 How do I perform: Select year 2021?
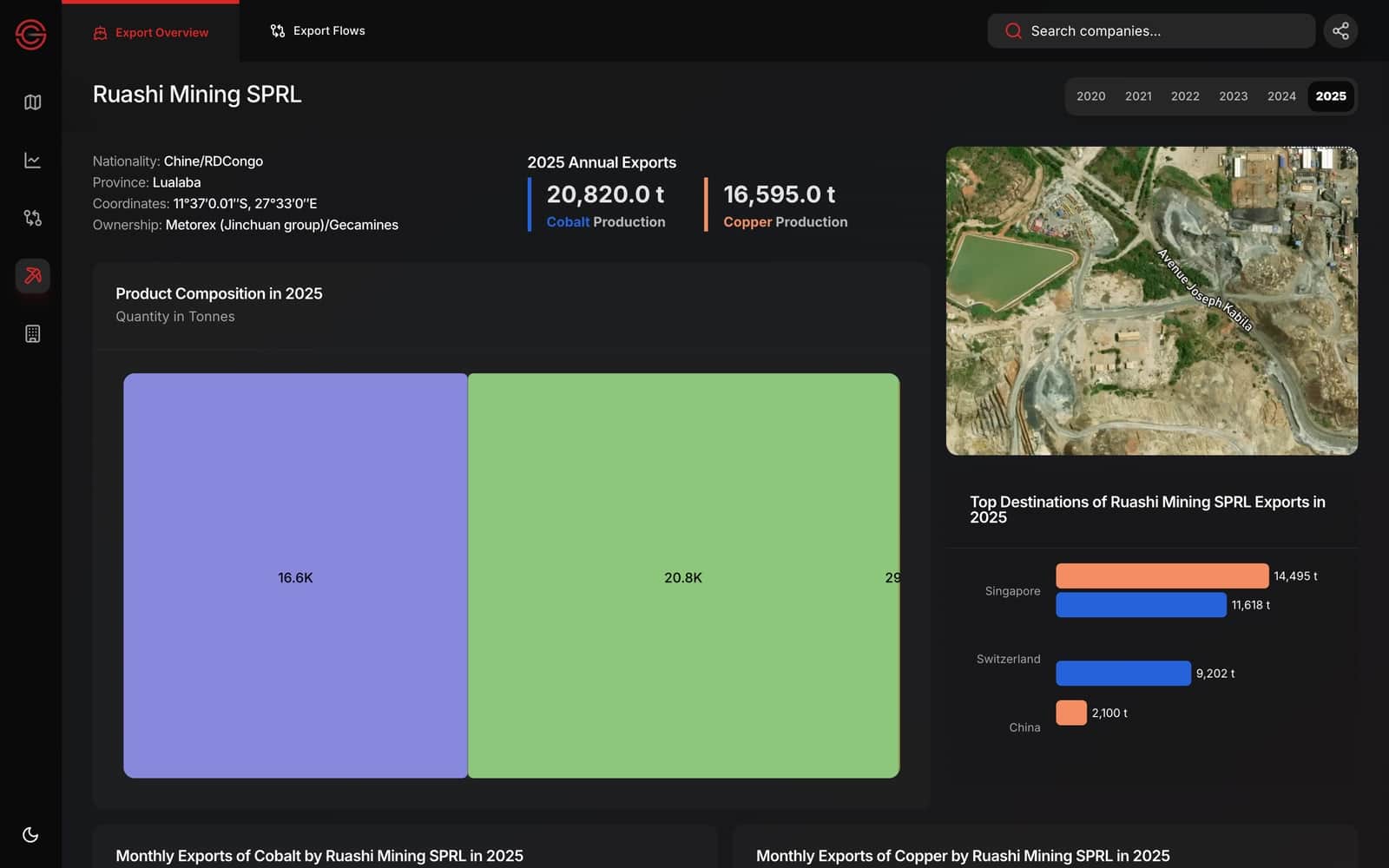pyautogui.click(x=1138, y=96)
